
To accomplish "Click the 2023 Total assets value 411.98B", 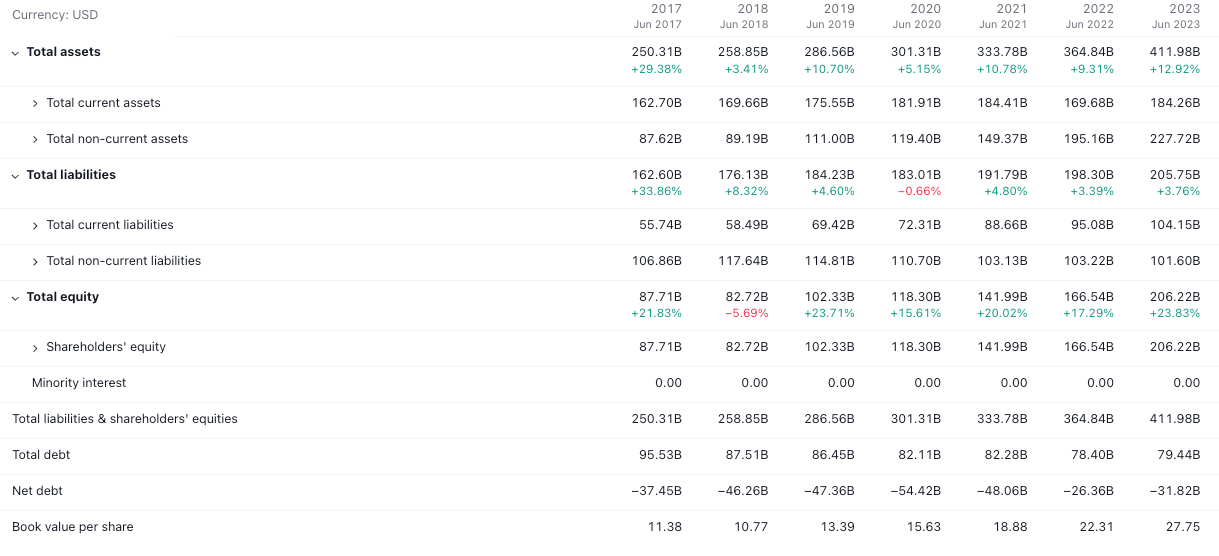I will [1175, 52].
